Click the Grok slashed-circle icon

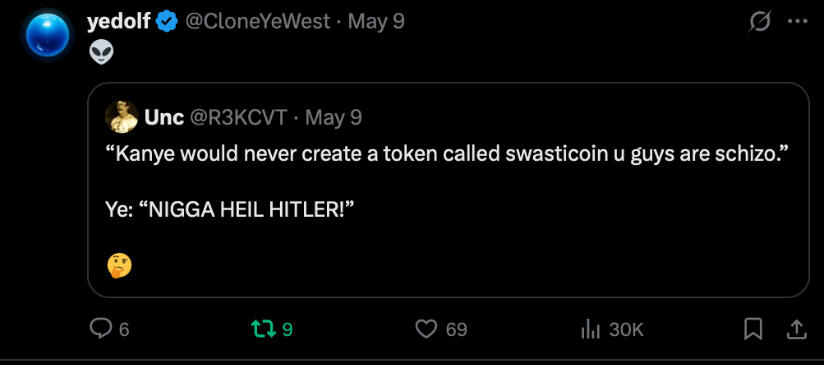click(x=760, y=22)
